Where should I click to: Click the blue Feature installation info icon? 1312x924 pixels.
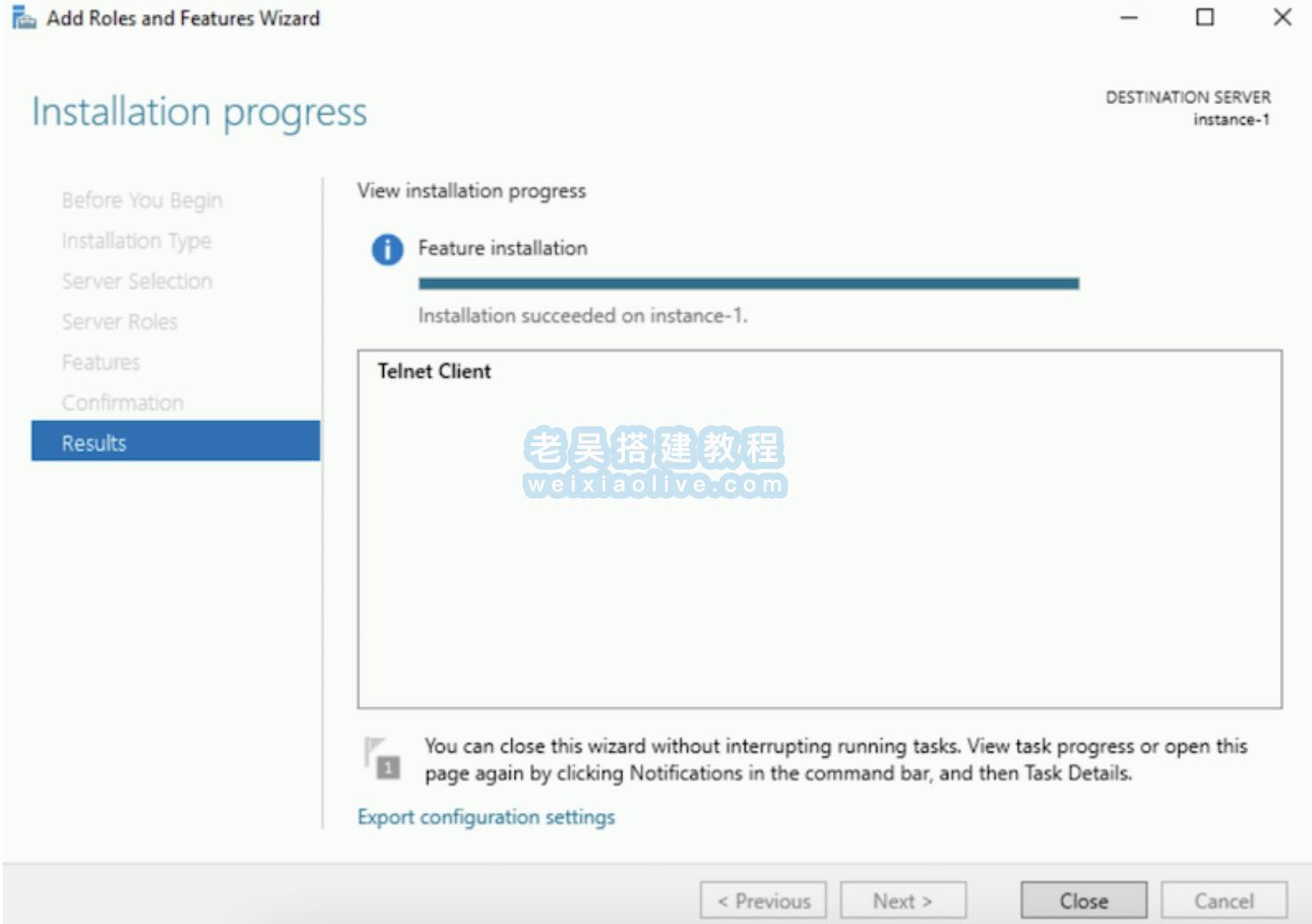[387, 250]
